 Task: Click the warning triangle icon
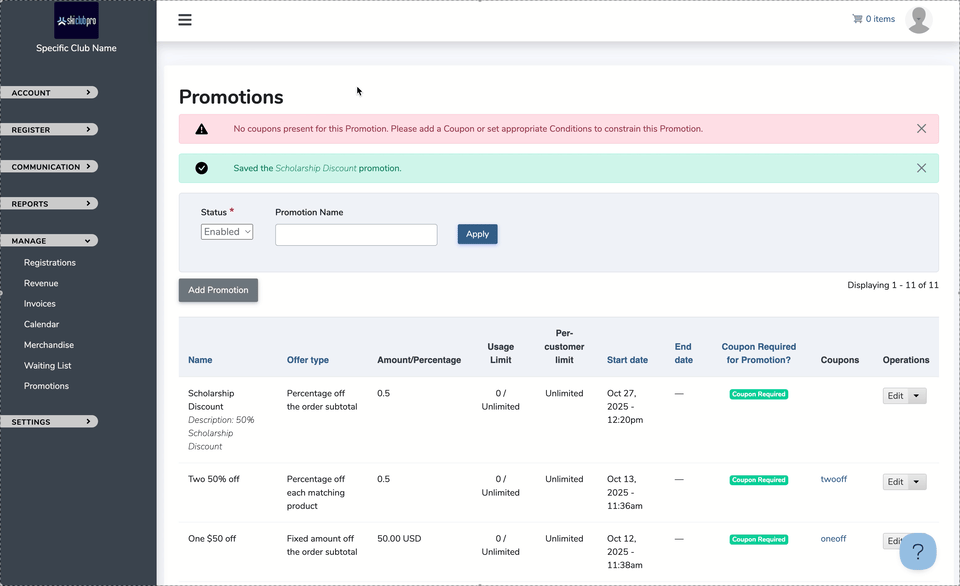(x=202, y=129)
